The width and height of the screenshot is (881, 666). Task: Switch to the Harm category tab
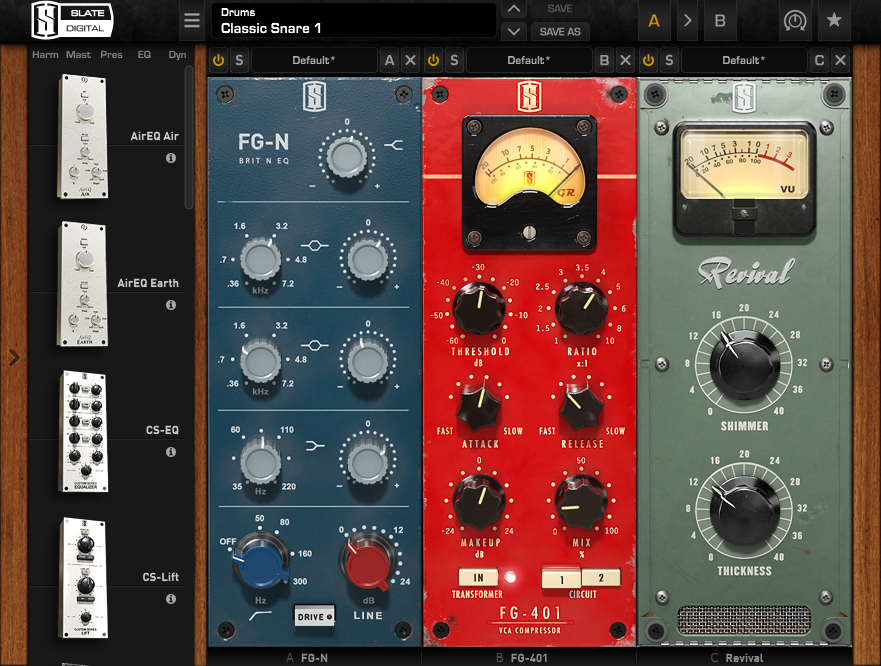coord(45,55)
